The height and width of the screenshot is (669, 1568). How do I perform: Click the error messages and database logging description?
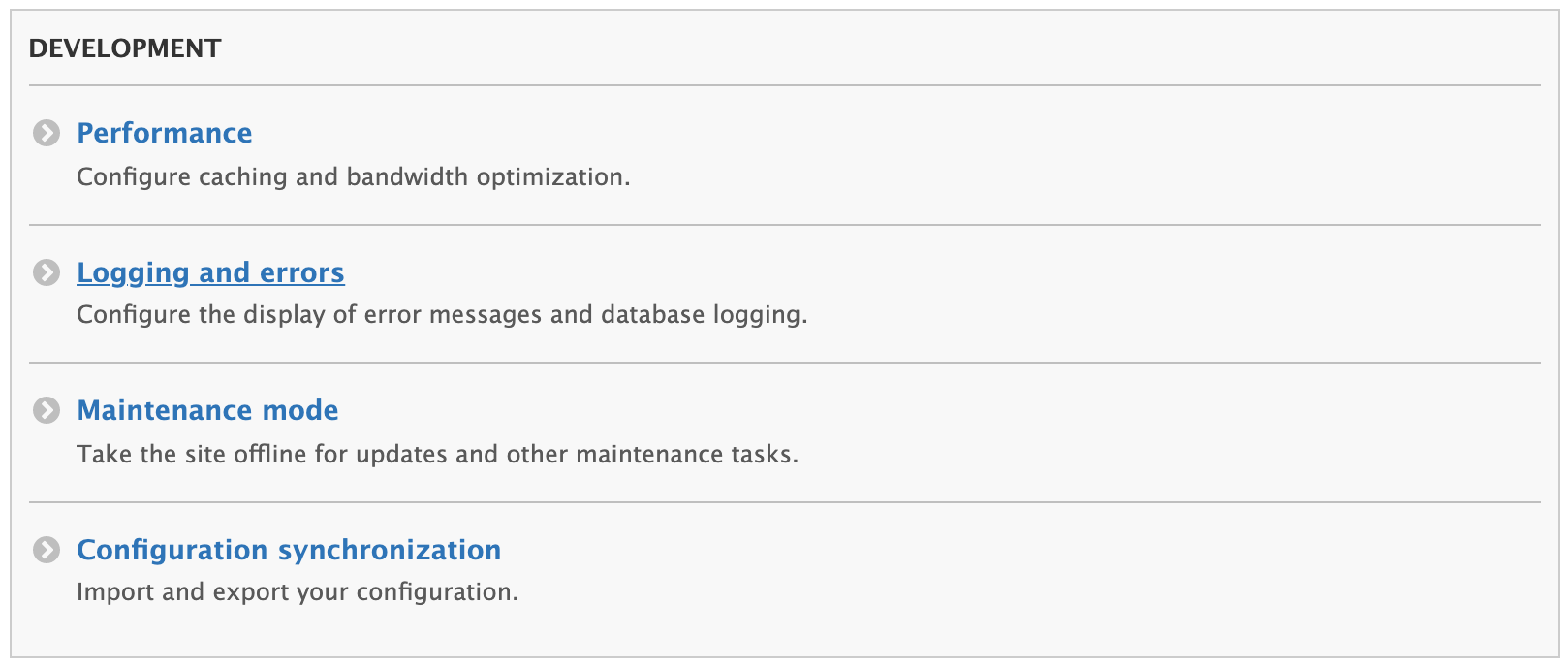441,315
